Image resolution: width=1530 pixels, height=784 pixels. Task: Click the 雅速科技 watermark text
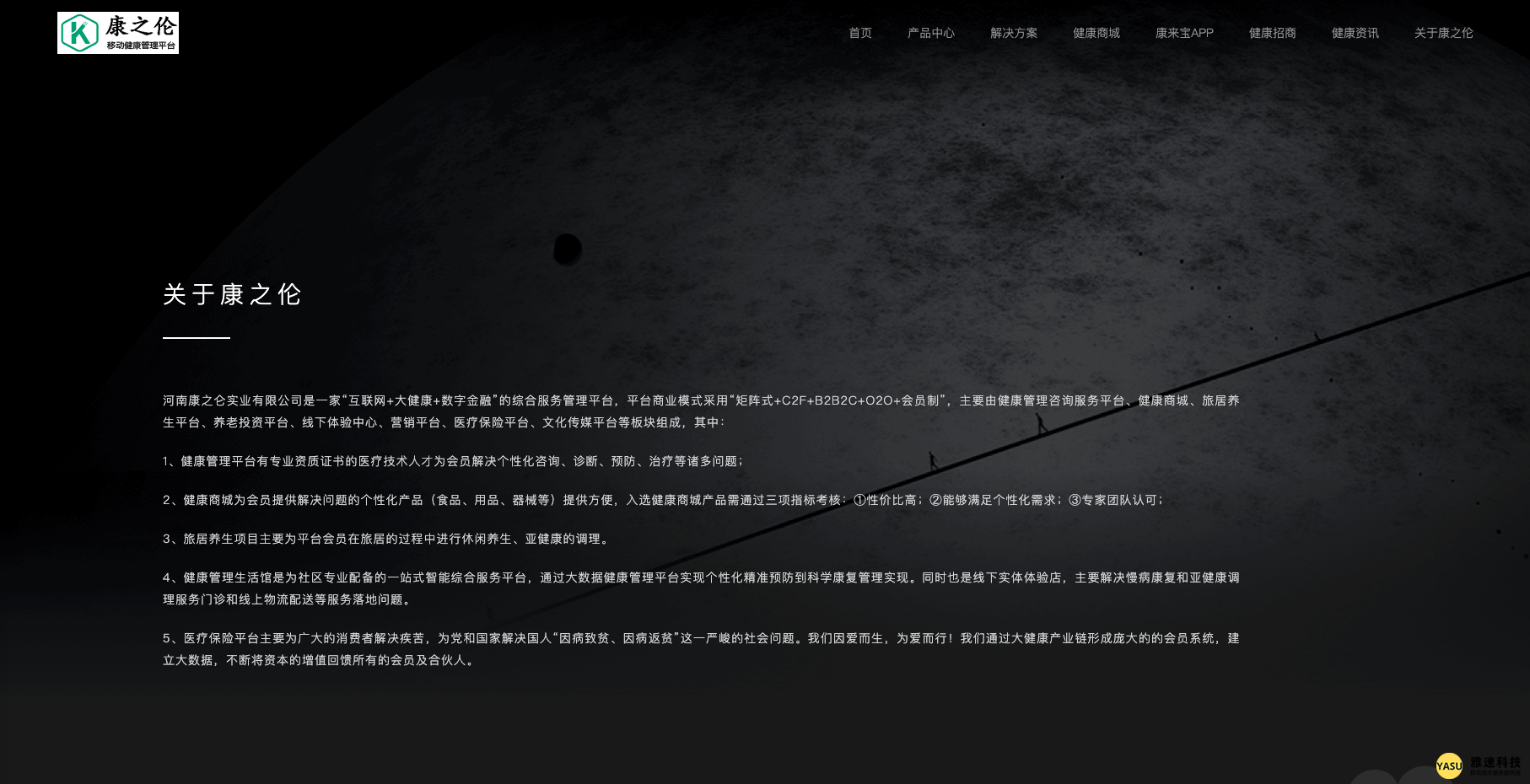[x=1495, y=763]
